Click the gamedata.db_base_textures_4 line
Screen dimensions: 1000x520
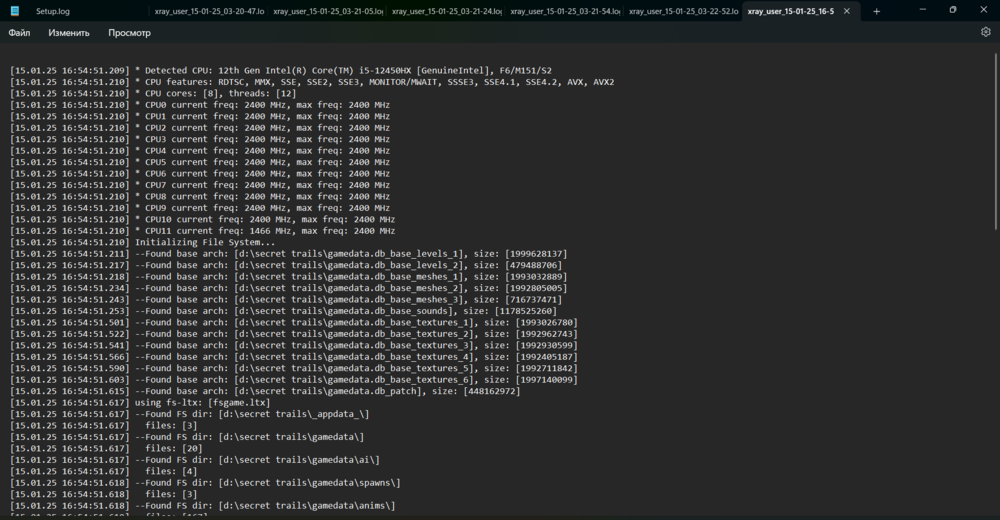293,357
